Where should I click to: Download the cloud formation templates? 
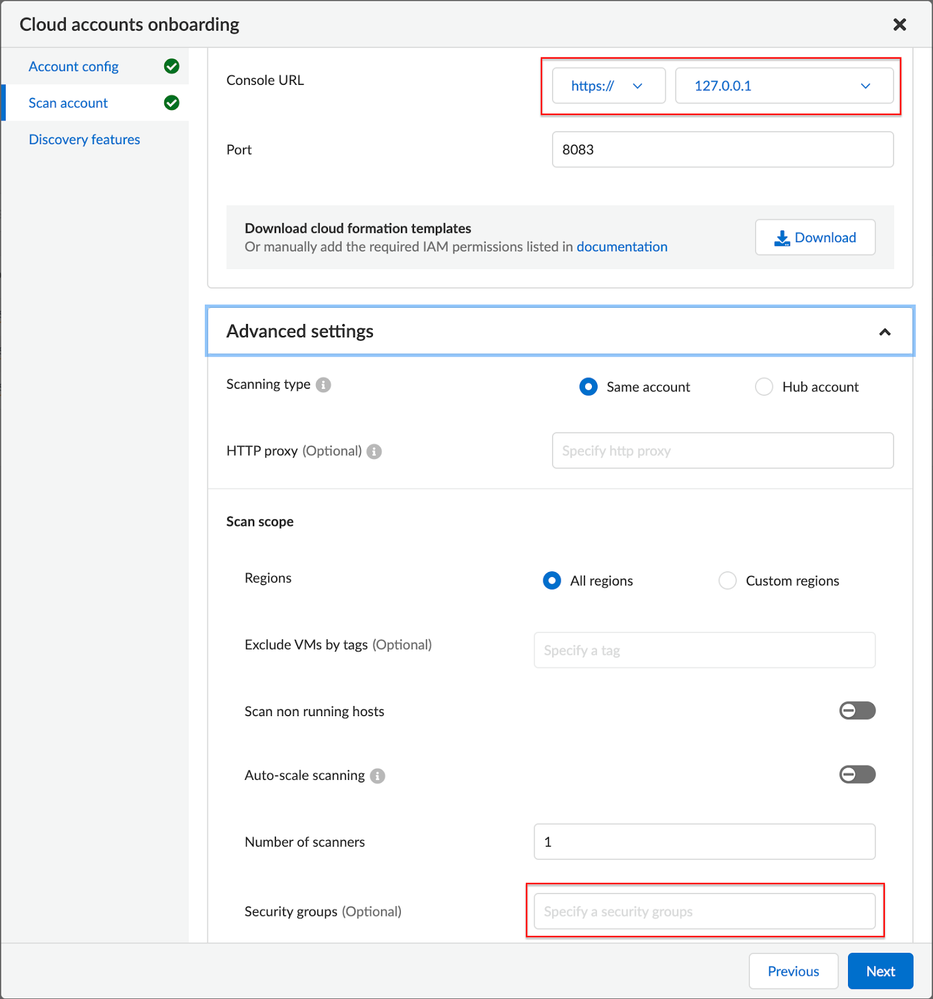(815, 238)
